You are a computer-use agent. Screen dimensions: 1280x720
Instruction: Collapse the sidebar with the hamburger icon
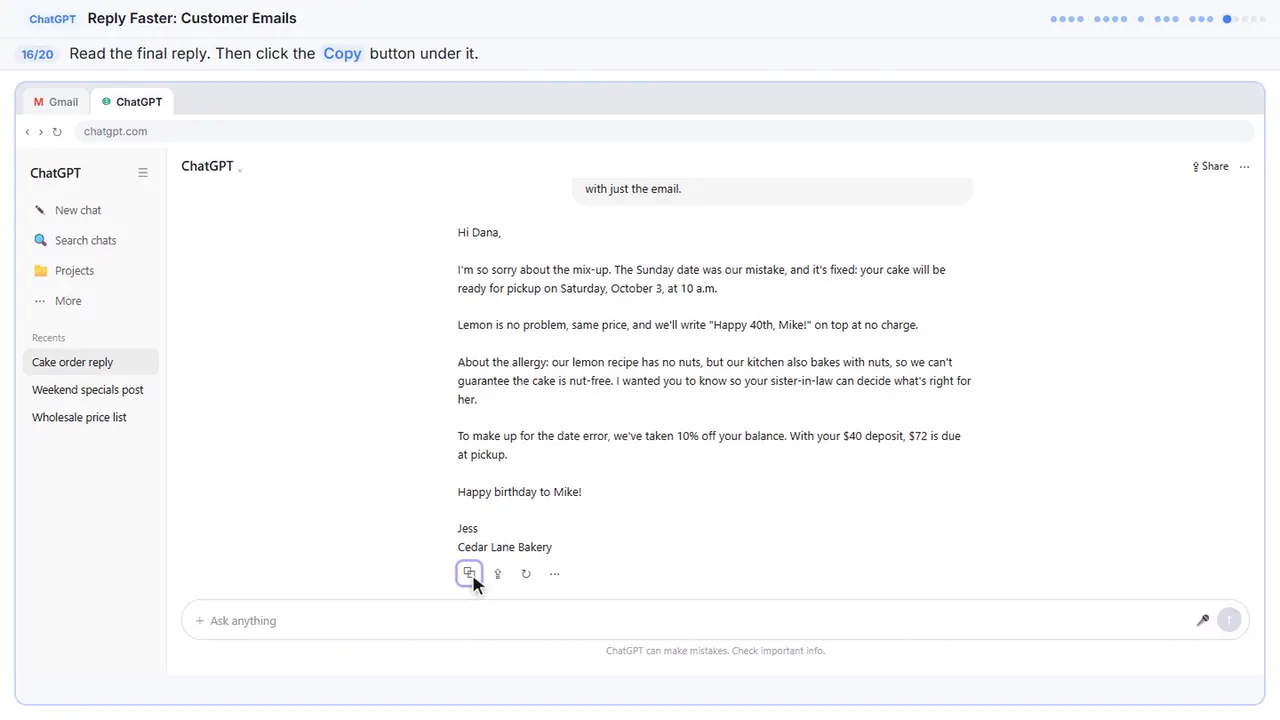pyautogui.click(x=143, y=173)
